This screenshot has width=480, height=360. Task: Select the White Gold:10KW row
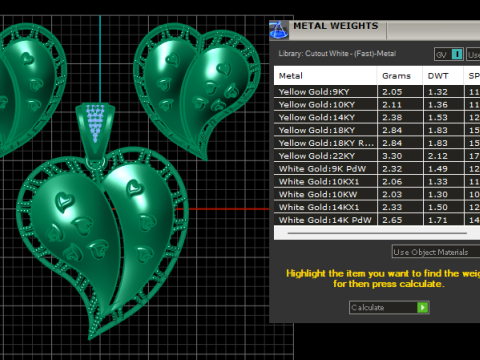point(377,194)
